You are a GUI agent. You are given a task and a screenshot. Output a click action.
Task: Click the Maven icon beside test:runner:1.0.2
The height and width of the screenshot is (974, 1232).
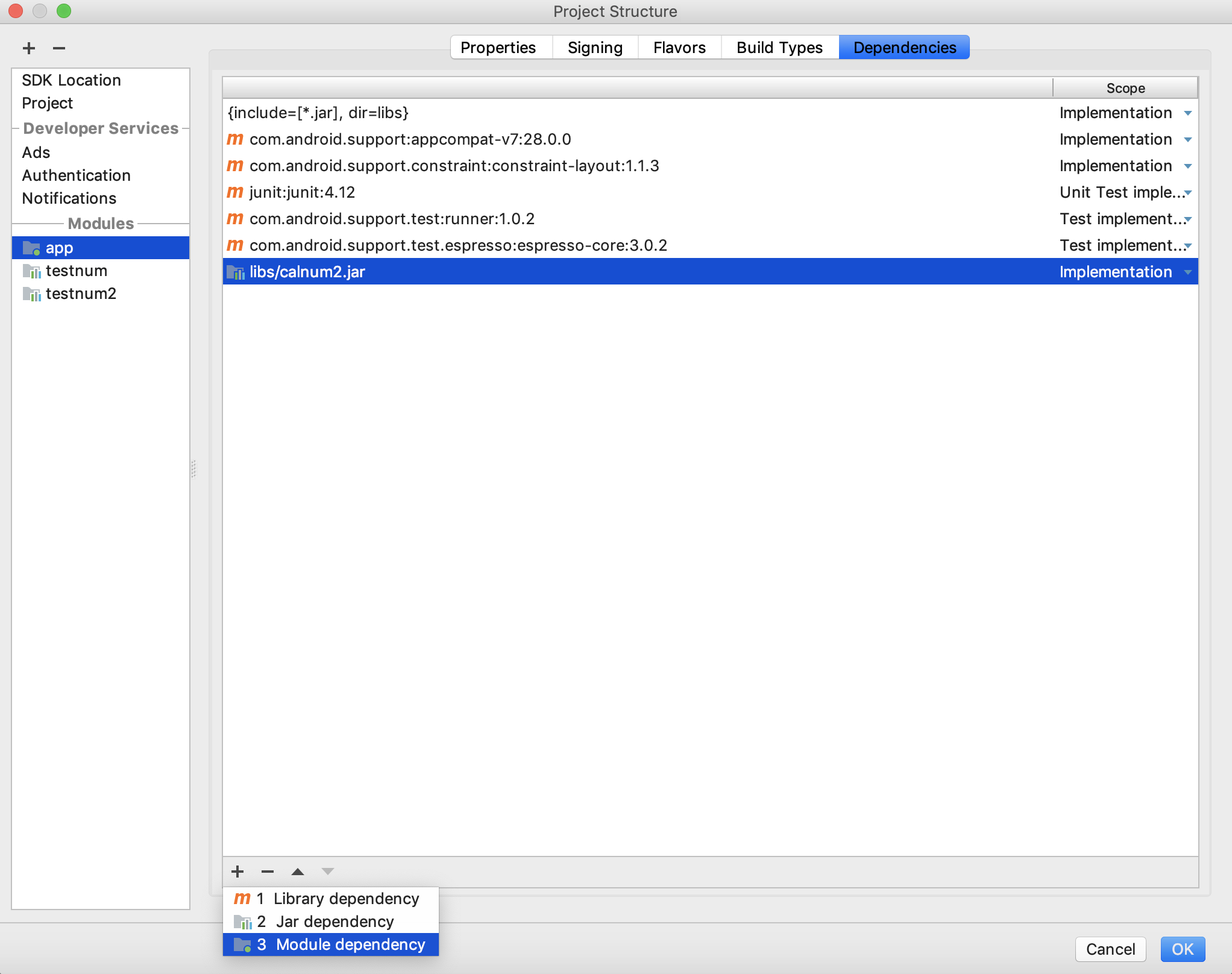(235, 219)
